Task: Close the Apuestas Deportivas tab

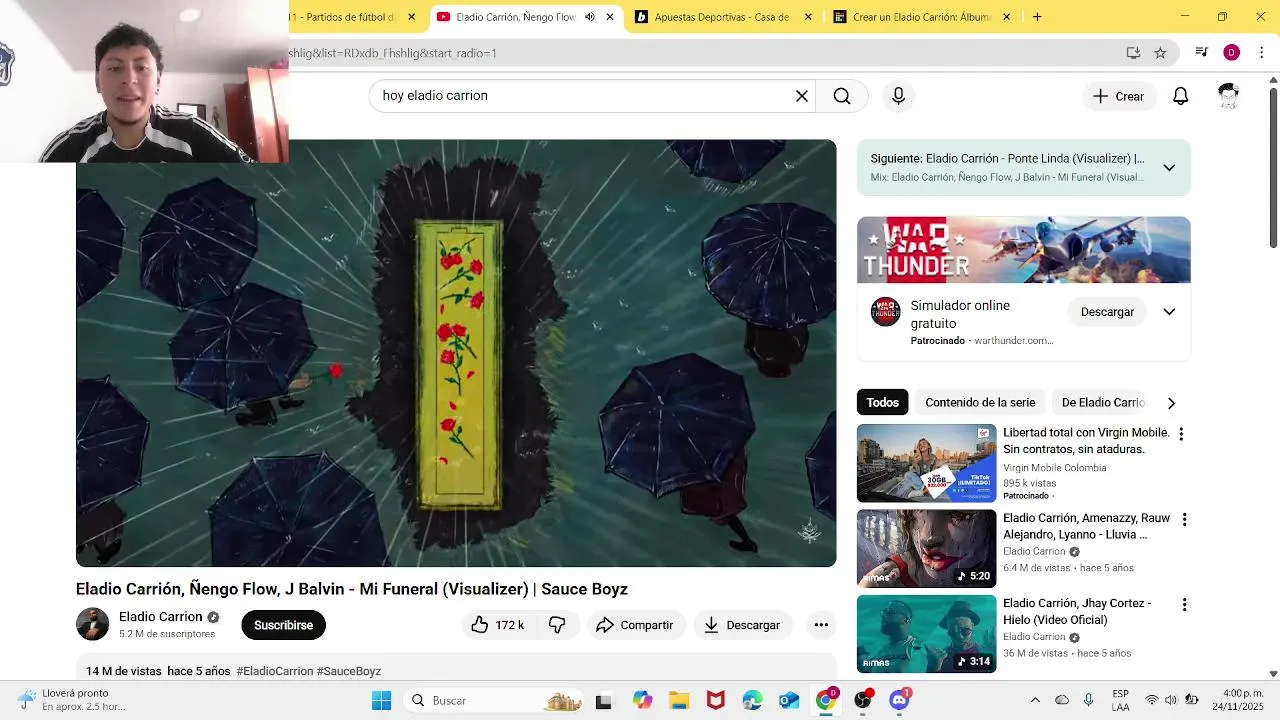Action: (808, 17)
